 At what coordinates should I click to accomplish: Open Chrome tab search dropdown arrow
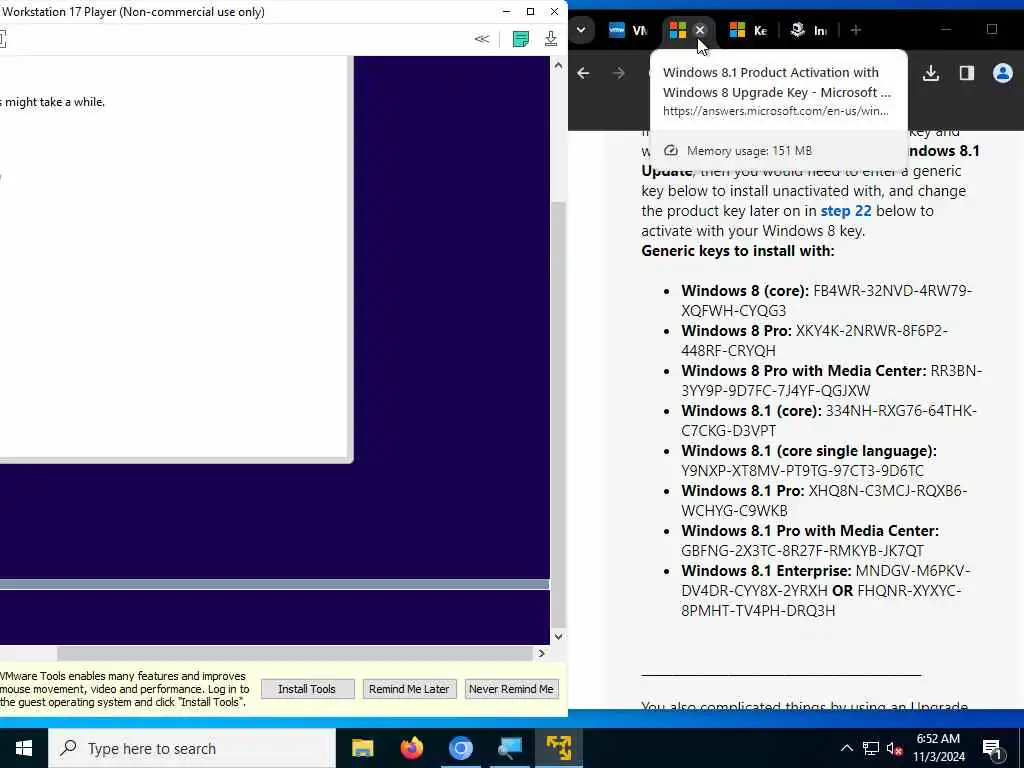point(581,30)
